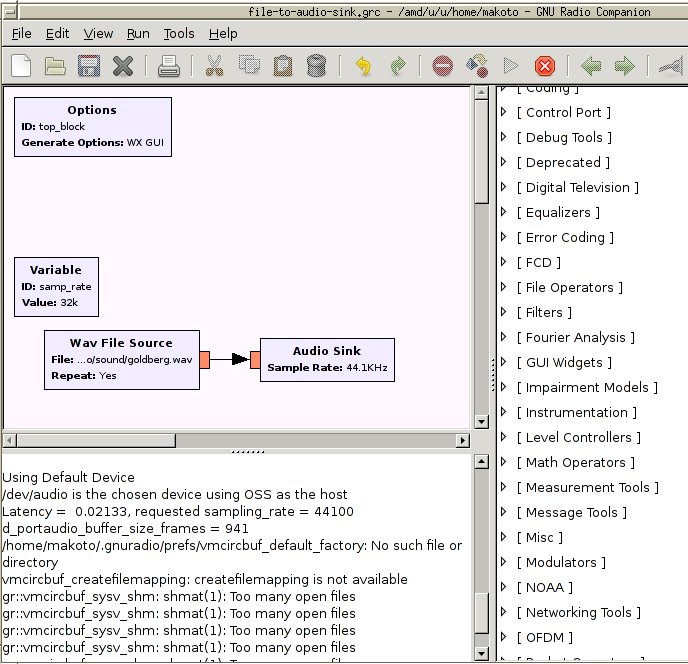Select the Misc tree row

click(593, 537)
